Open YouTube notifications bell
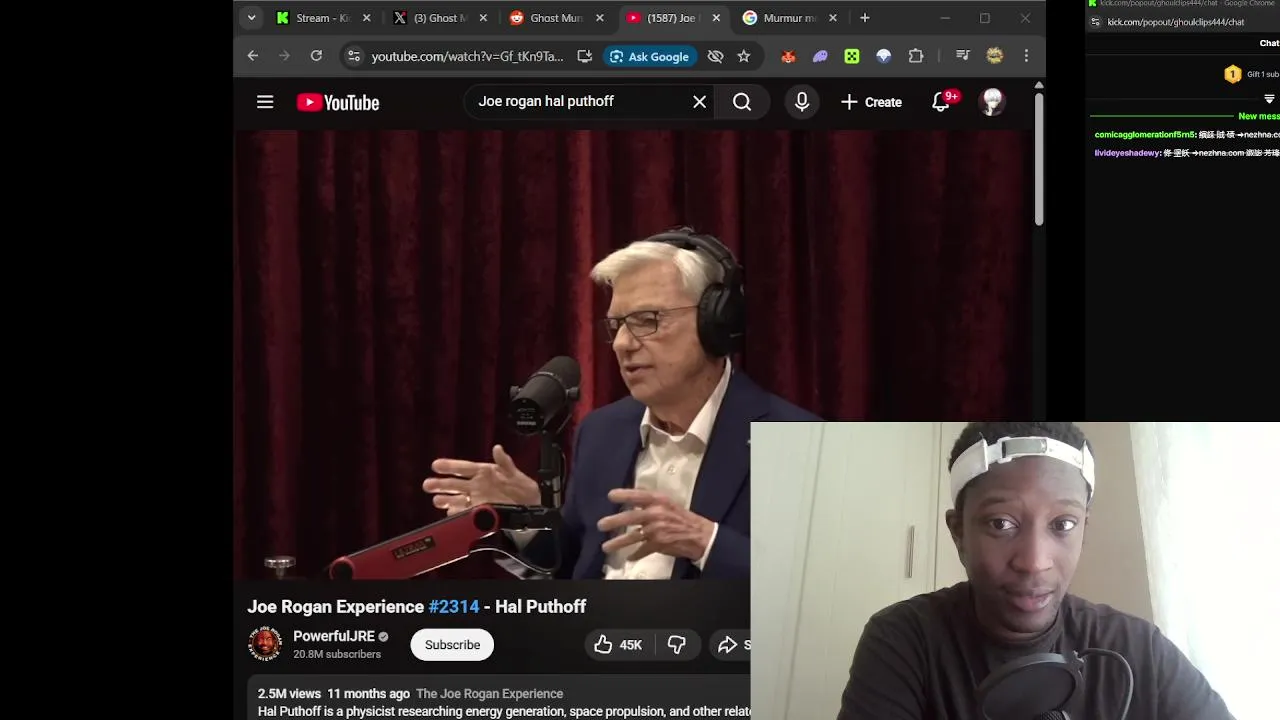1280x720 pixels. (x=941, y=102)
